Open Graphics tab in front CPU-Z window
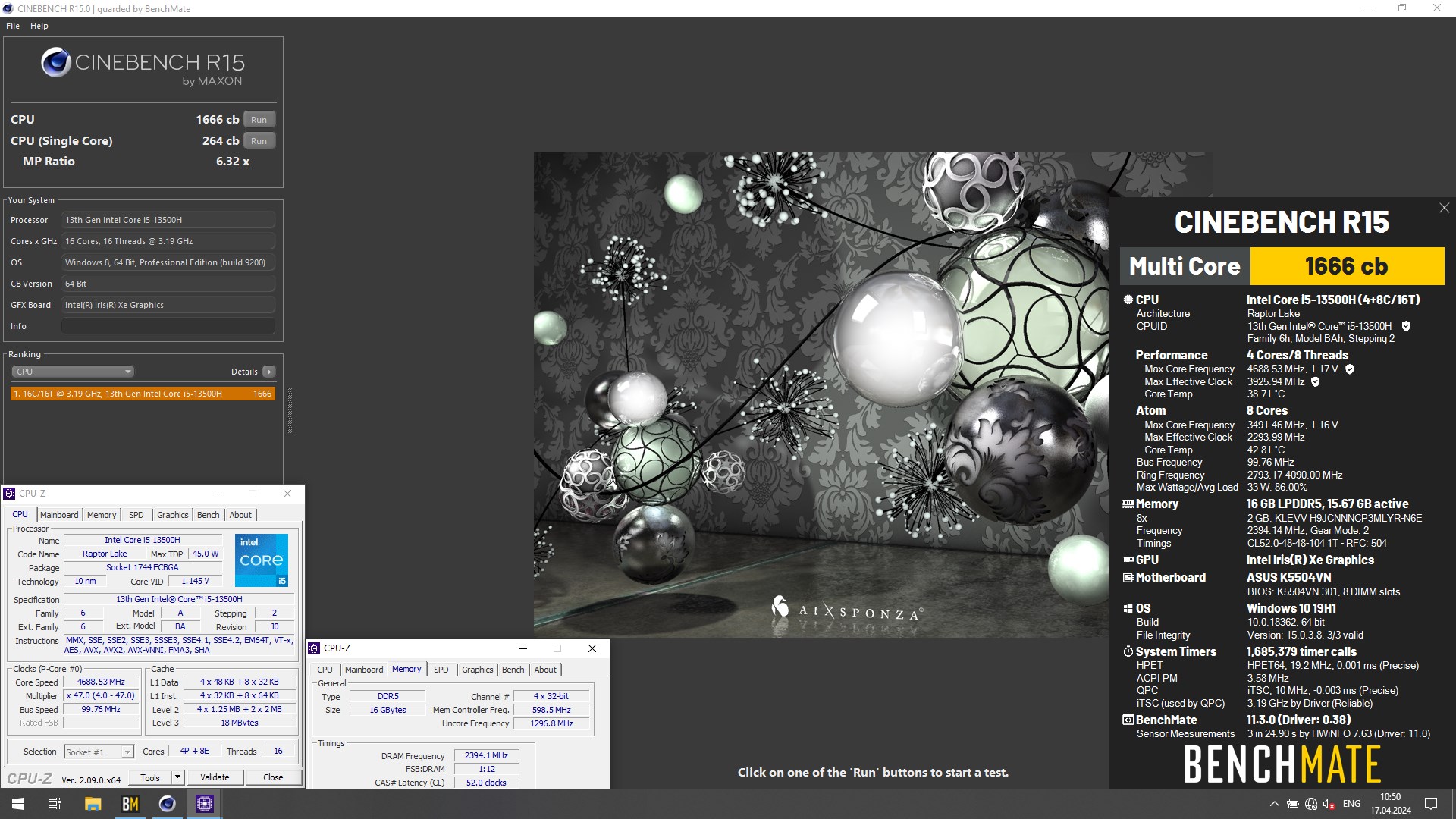This screenshot has width=1456, height=819. pyautogui.click(x=478, y=670)
